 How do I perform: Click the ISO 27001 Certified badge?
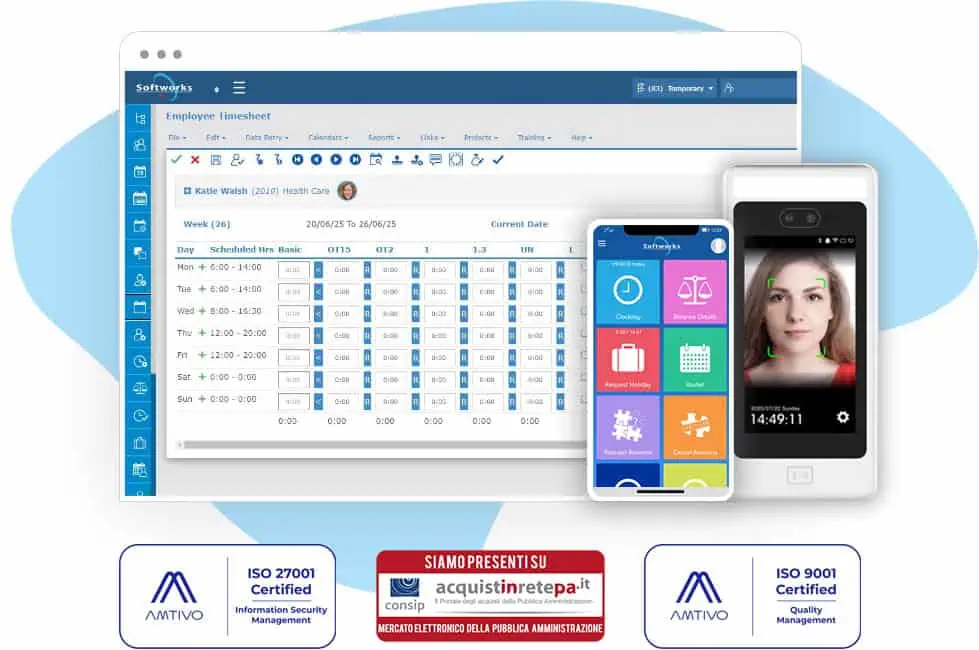point(227,596)
